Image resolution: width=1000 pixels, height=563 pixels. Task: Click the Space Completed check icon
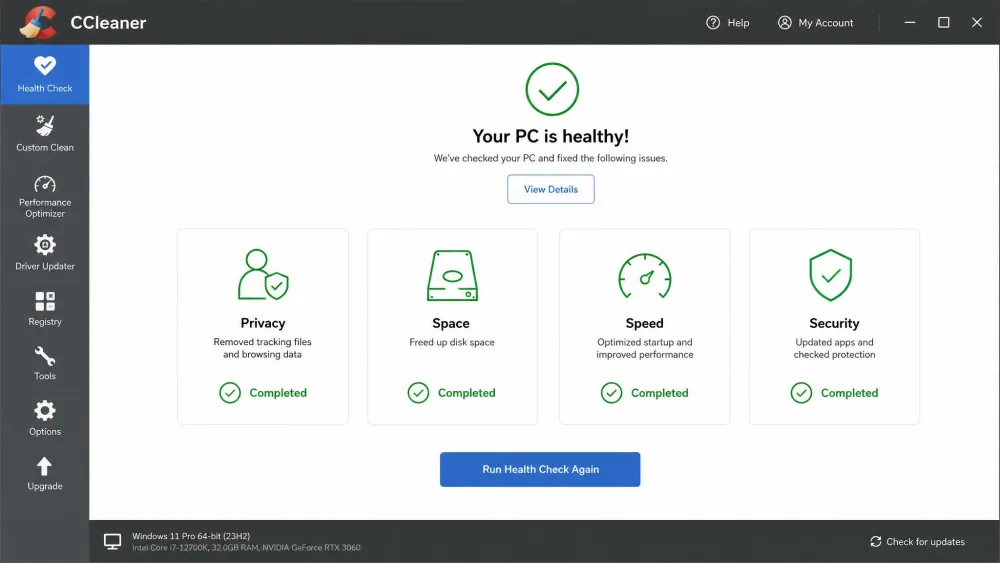tap(418, 393)
